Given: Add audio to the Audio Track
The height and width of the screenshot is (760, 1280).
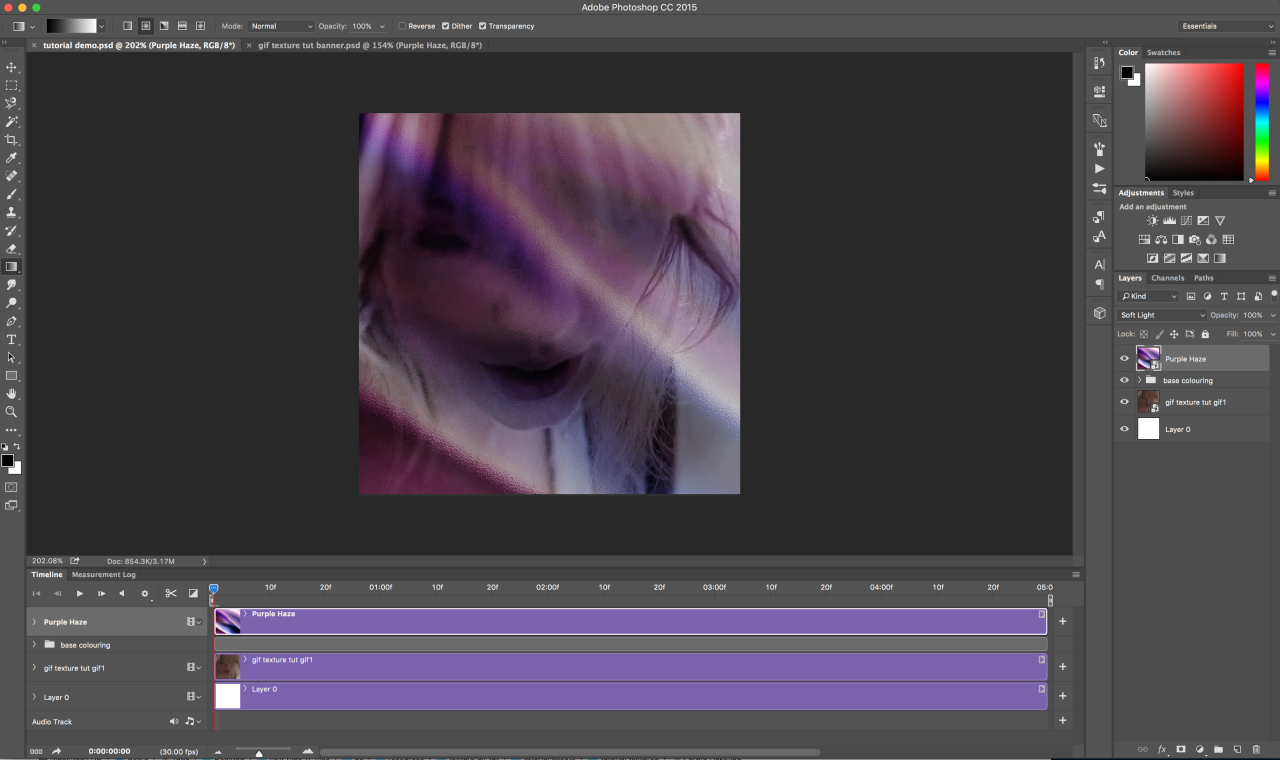Looking at the screenshot, I should tap(1062, 720).
